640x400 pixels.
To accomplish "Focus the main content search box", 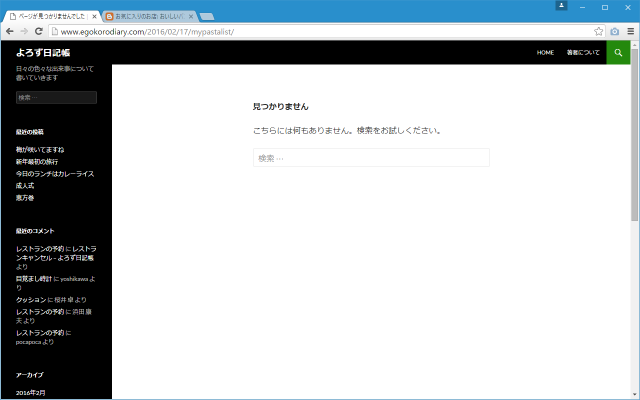I will pos(371,158).
